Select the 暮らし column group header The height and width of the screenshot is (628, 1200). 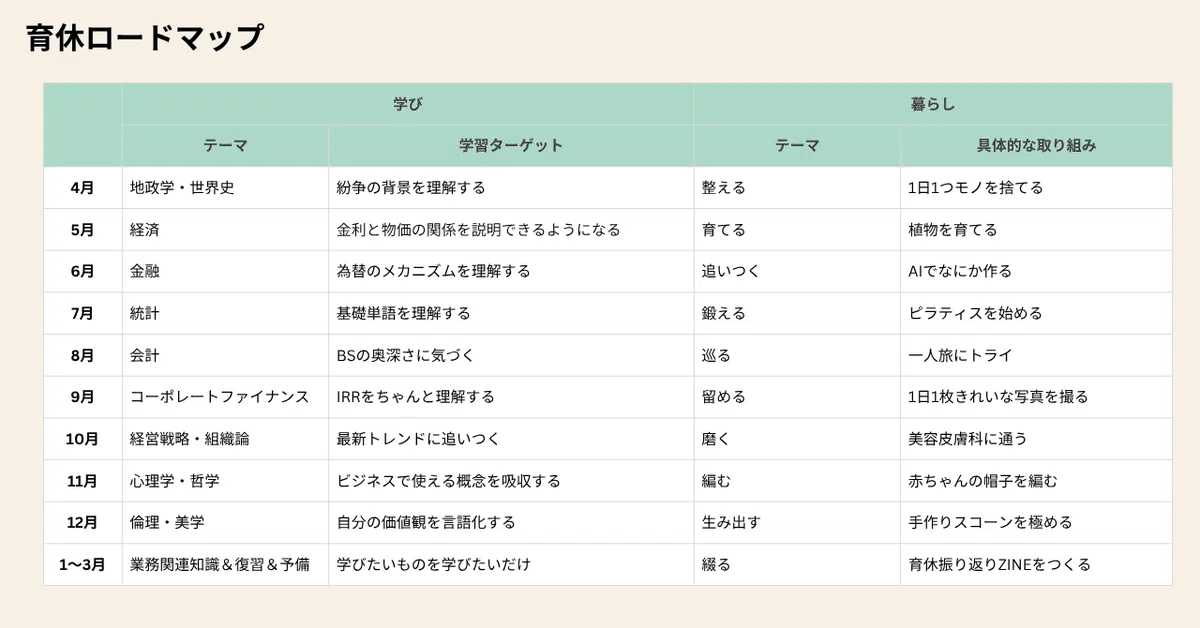(933, 104)
